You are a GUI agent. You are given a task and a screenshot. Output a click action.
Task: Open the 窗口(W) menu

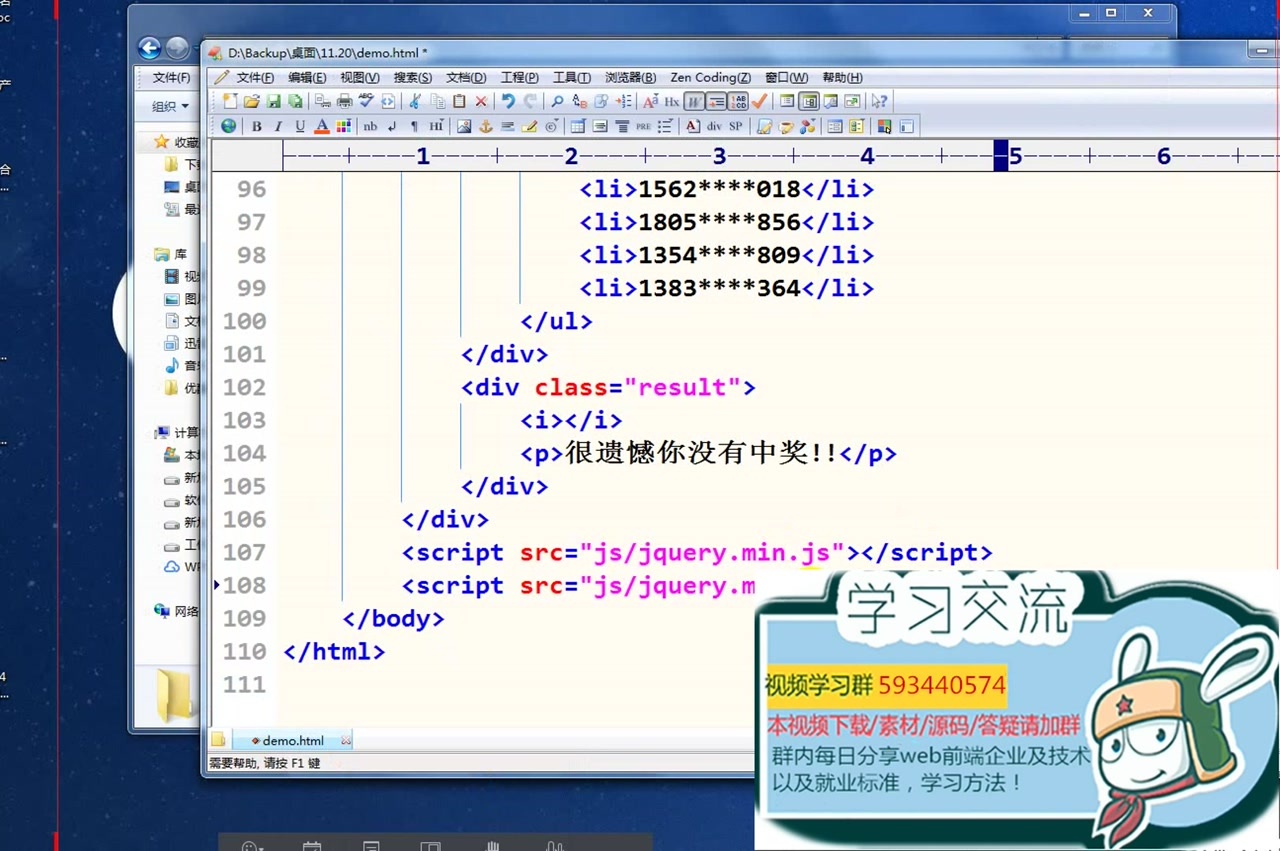786,77
